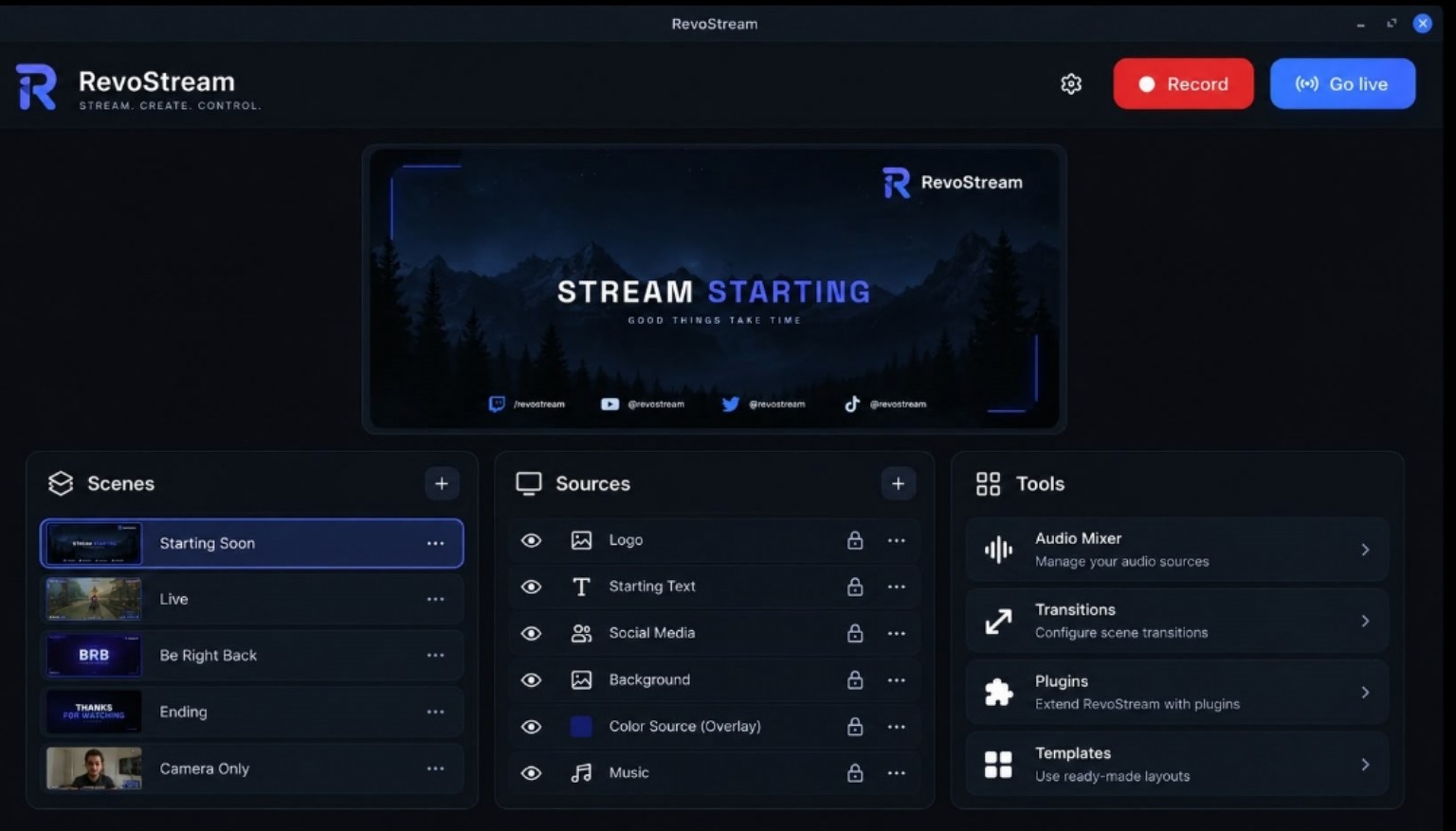The width and height of the screenshot is (1456, 831).
Task: Click the Sources monitor icon
Action: pyautogui.click(x=529, y=483)
